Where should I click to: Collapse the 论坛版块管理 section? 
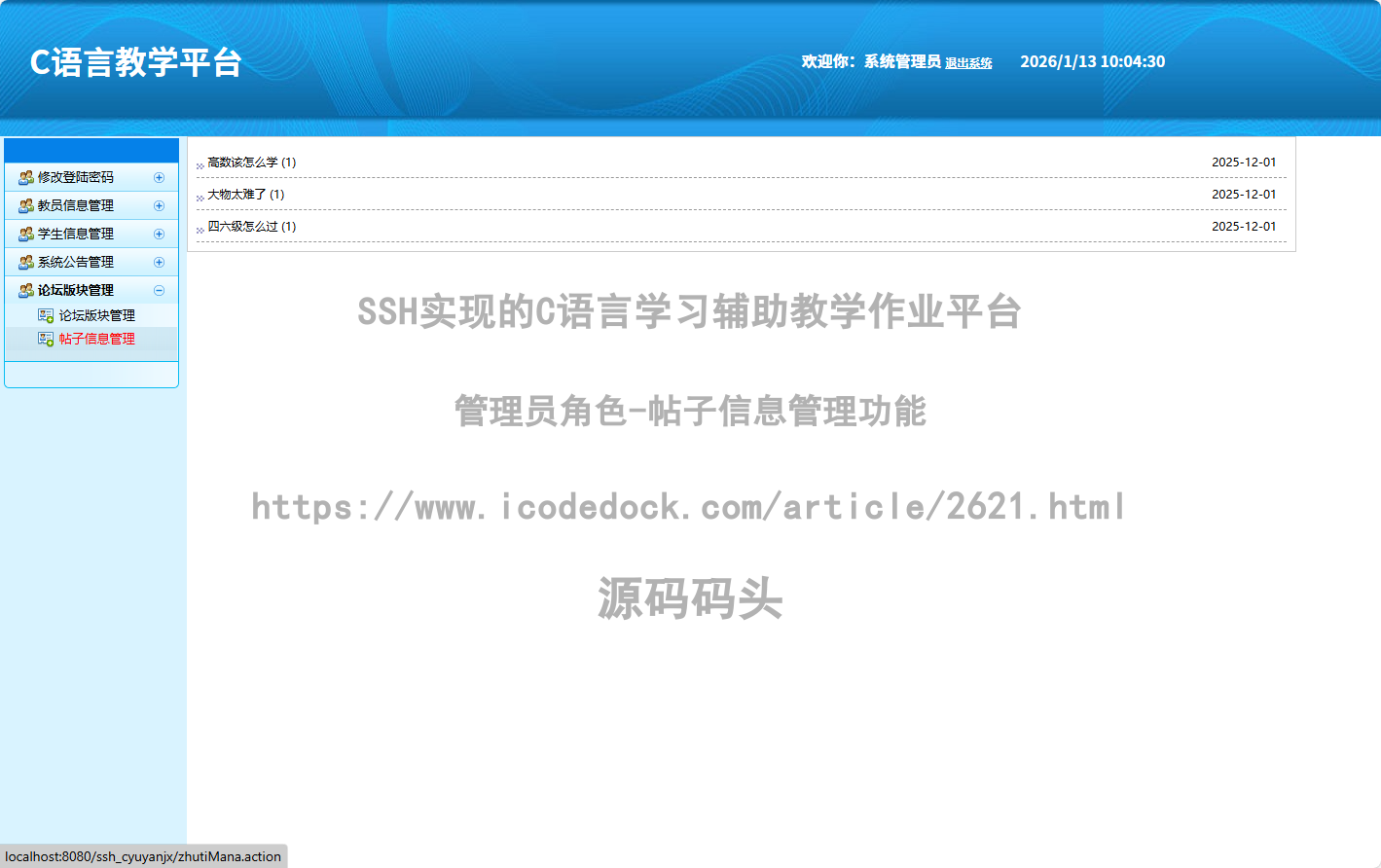[x=159, y=290]
